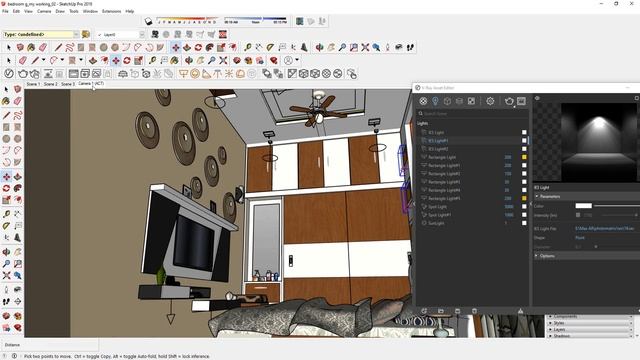Click the trash icon in Asset Editor footer
This screenshot has height=360, width=640.
[474, 311]
